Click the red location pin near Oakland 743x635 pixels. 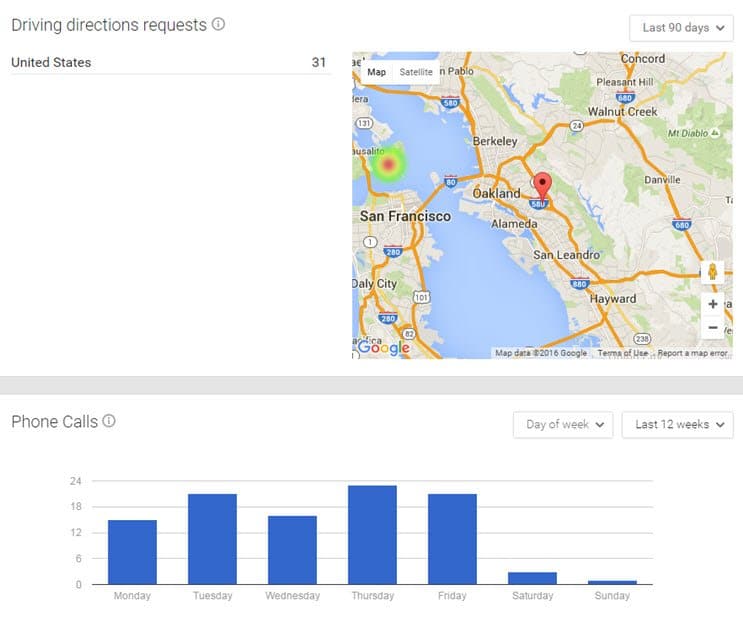pyautogui.click(x=543, y=186)
